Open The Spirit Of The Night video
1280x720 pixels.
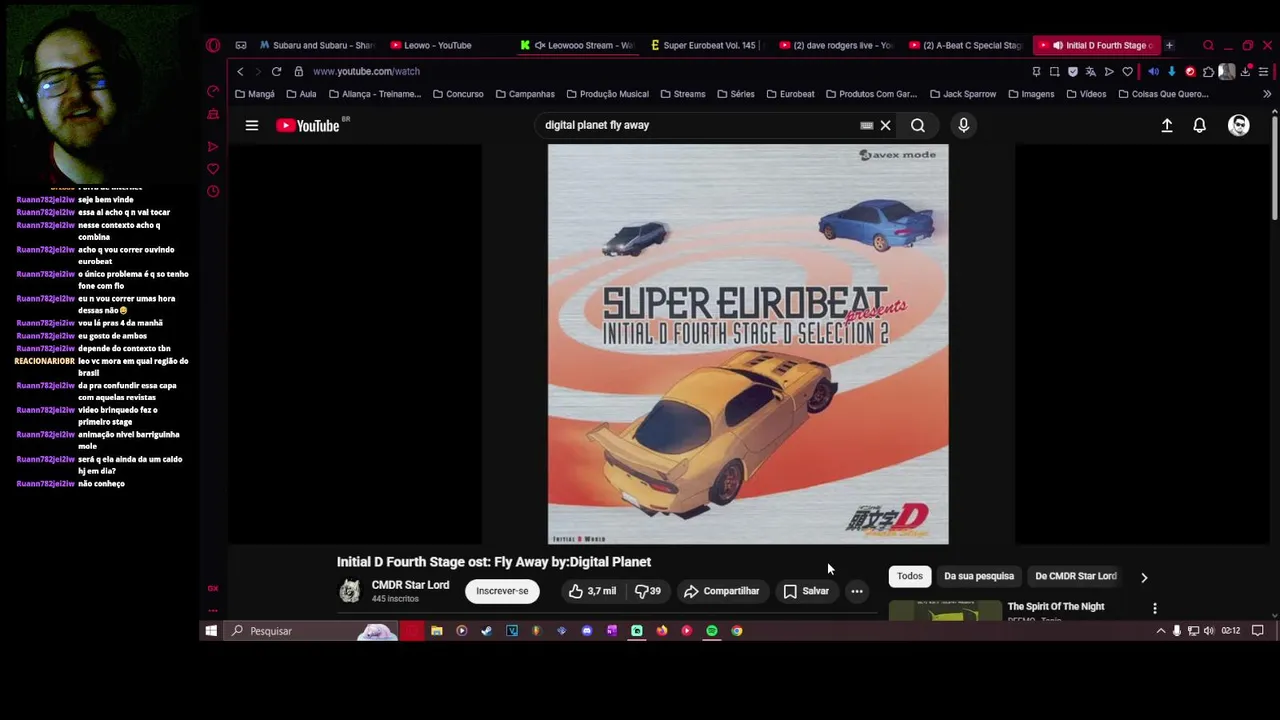coord(1056,607)
